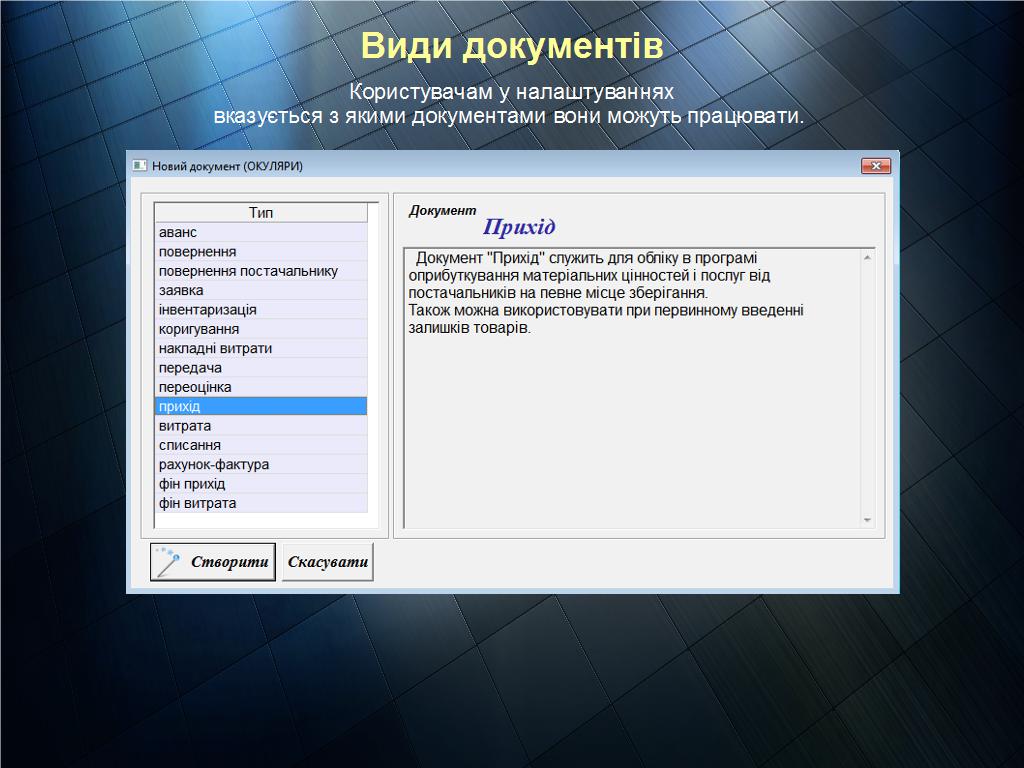Image resolution: width=1024 pixels, height=768 pixels.
Task: Select 'коригування' in the type list
Action: (x=260, y=329)
